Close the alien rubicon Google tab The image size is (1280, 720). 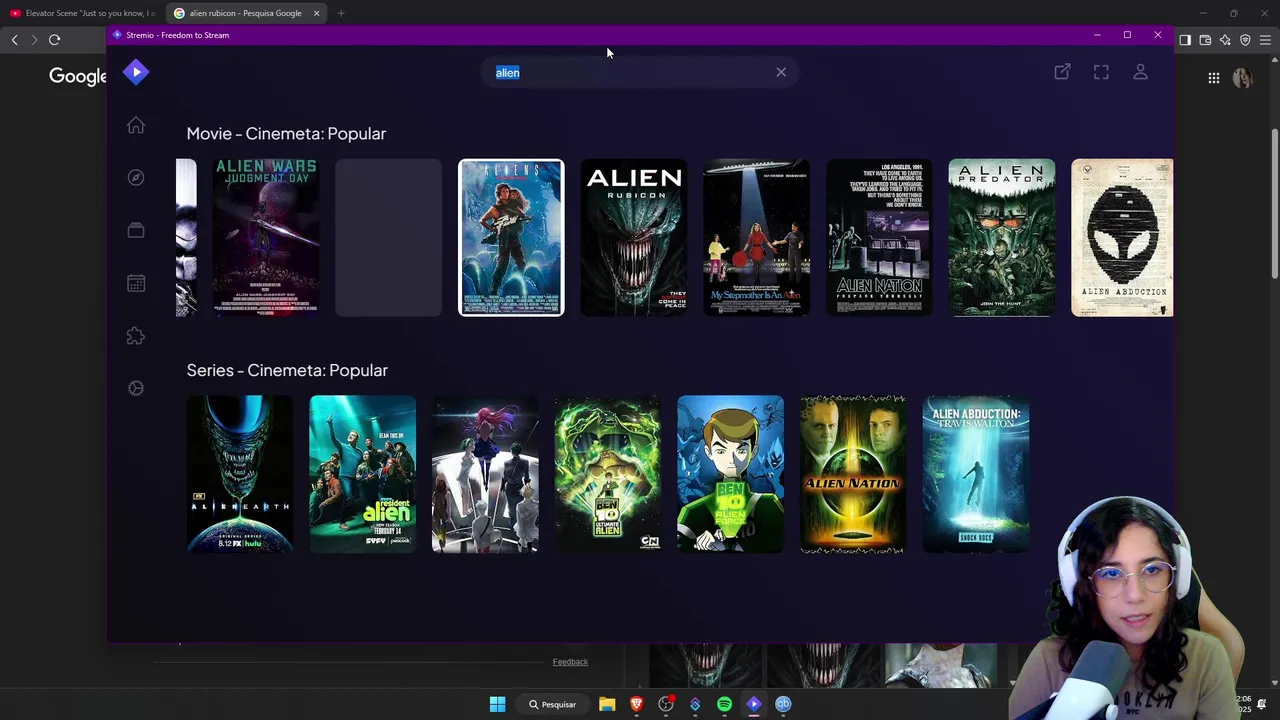point(316,13)
